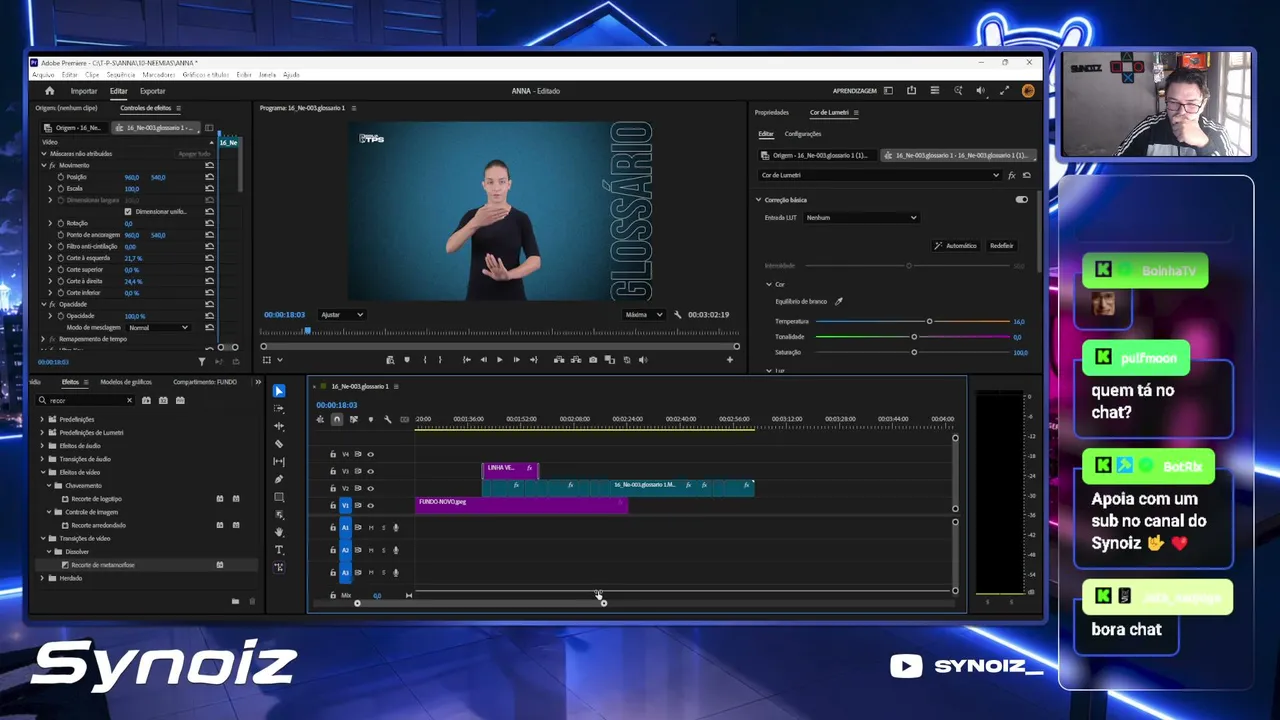The width and height of the screenshot is (1280, 720).
Task: Click the Quick Export share icon
Action: tap(911, 91)
